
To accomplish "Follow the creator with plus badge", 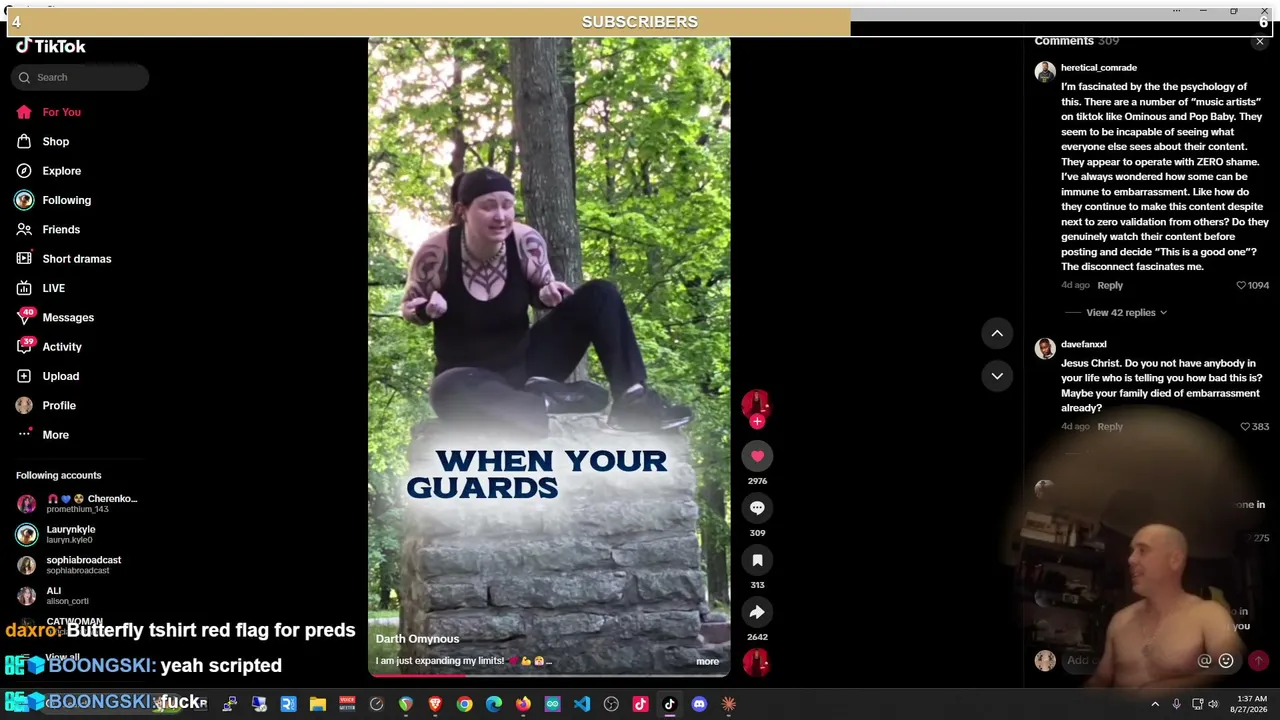I will click(x=757, y=422).
